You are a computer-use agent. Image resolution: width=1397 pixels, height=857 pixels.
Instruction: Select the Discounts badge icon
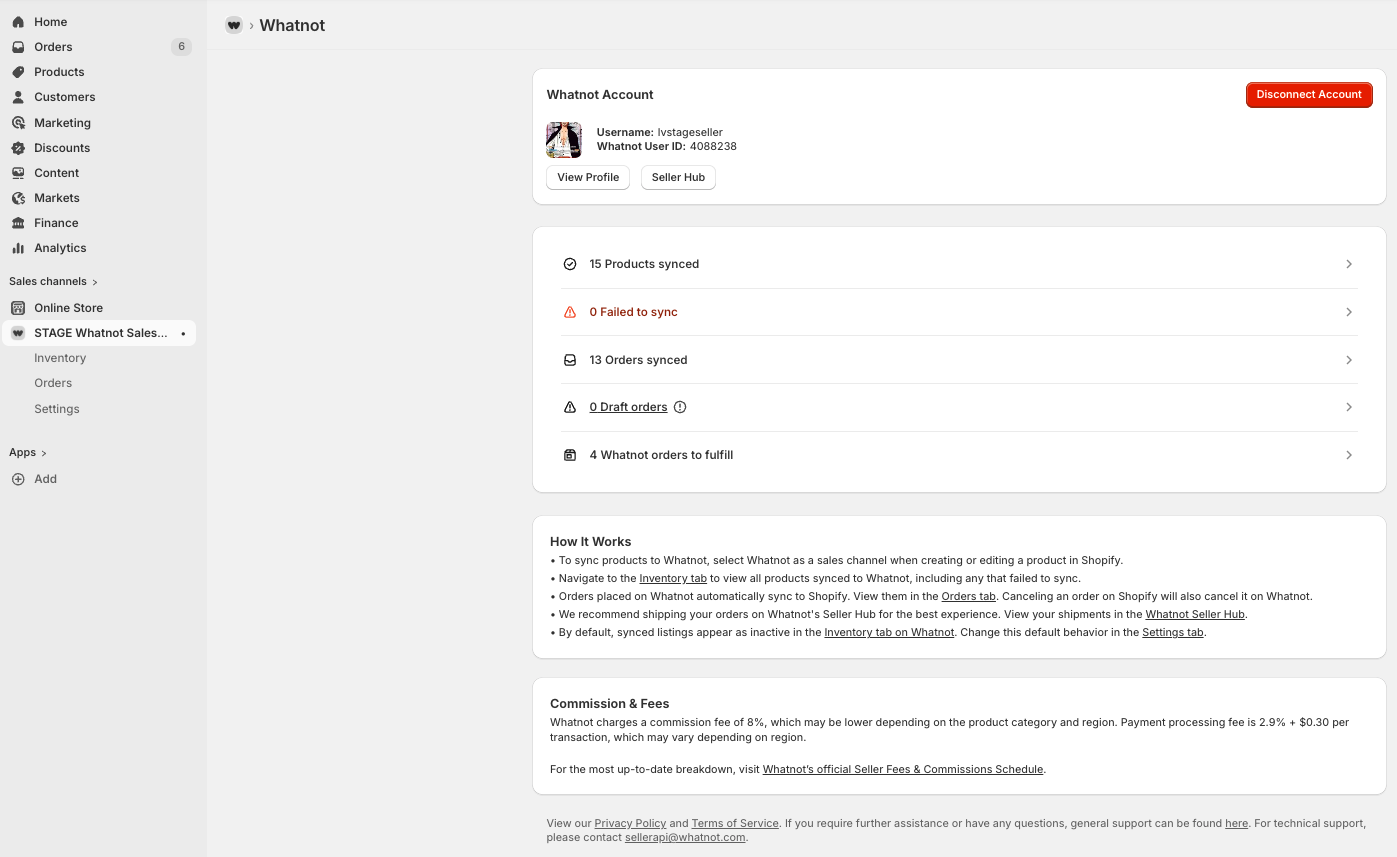click(18, 148)
